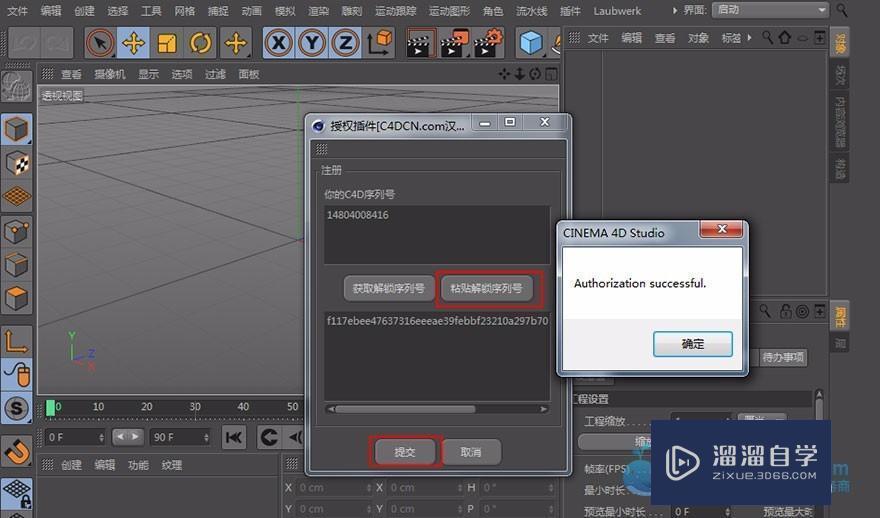Open the 文件 main menu
Screen dimensions: 880x518
[17, 11]
